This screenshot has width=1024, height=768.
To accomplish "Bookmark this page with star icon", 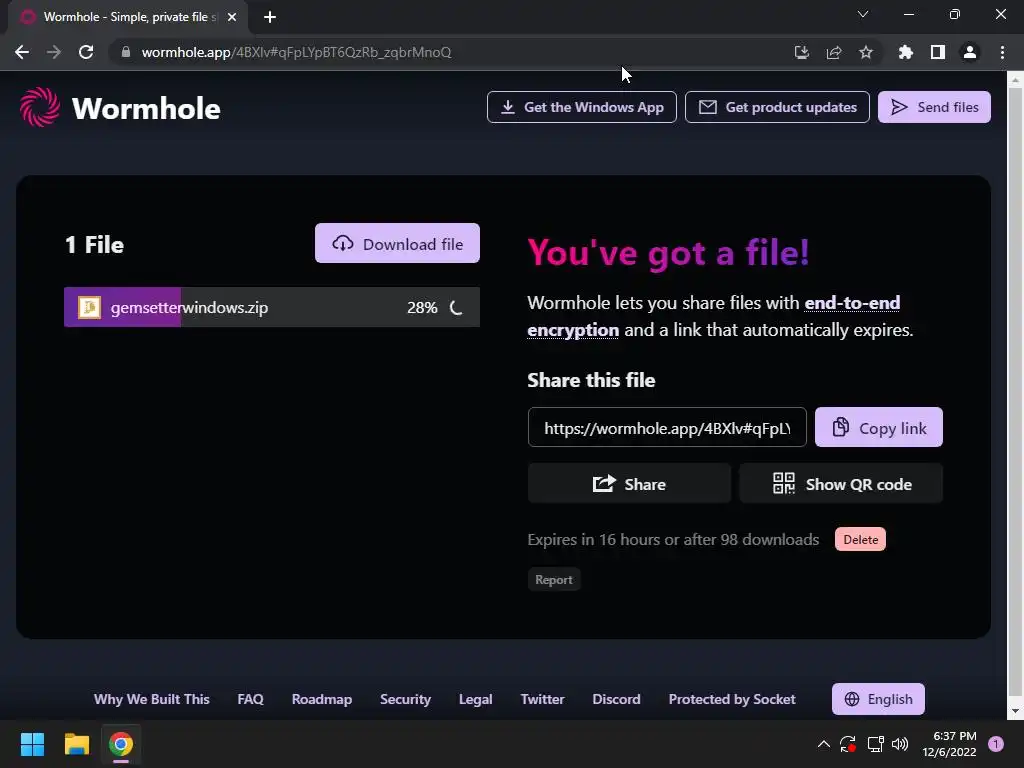I will (x=865, y=52).
